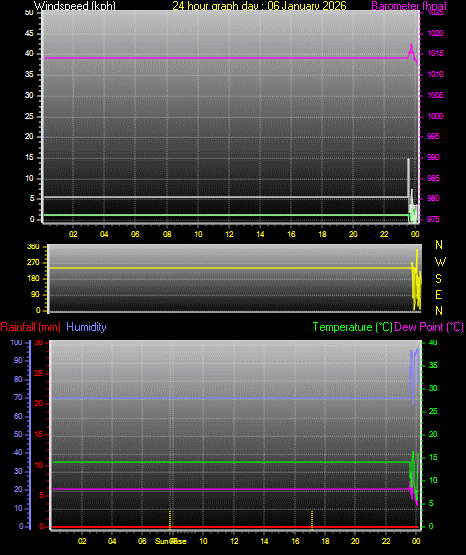The image size is (466, 555).
Task: Click the top 'N' compass letter beside 360
Action: [439, 245]
